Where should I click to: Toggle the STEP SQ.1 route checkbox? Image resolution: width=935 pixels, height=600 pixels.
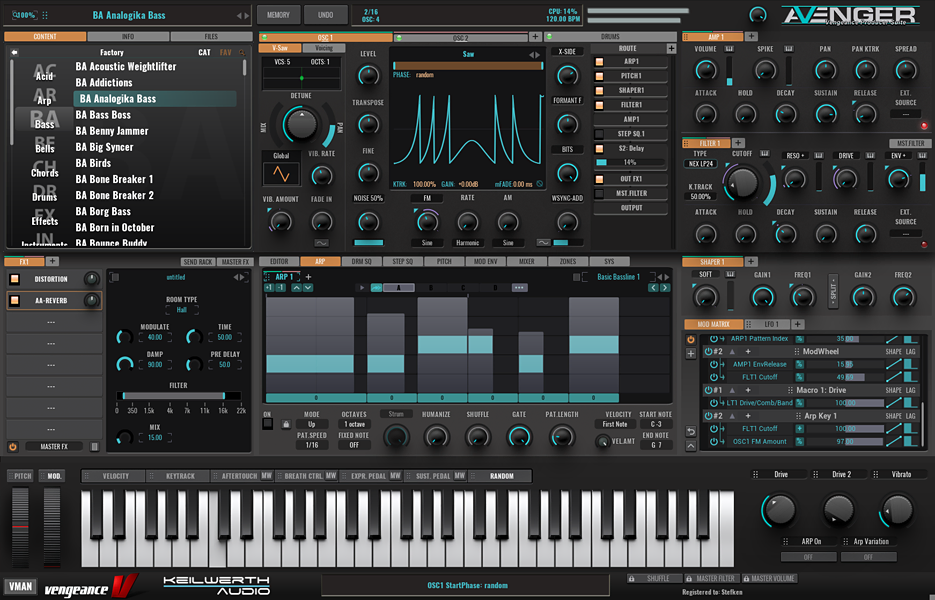click(599, 134)
